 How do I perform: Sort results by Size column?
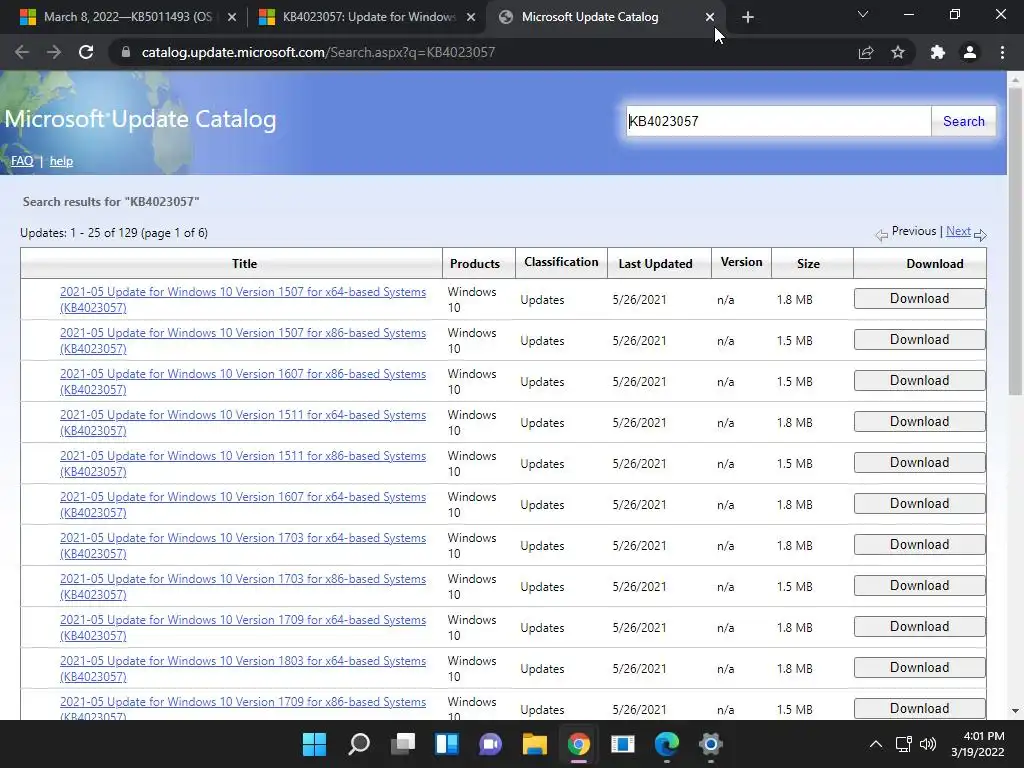[808, 263]
